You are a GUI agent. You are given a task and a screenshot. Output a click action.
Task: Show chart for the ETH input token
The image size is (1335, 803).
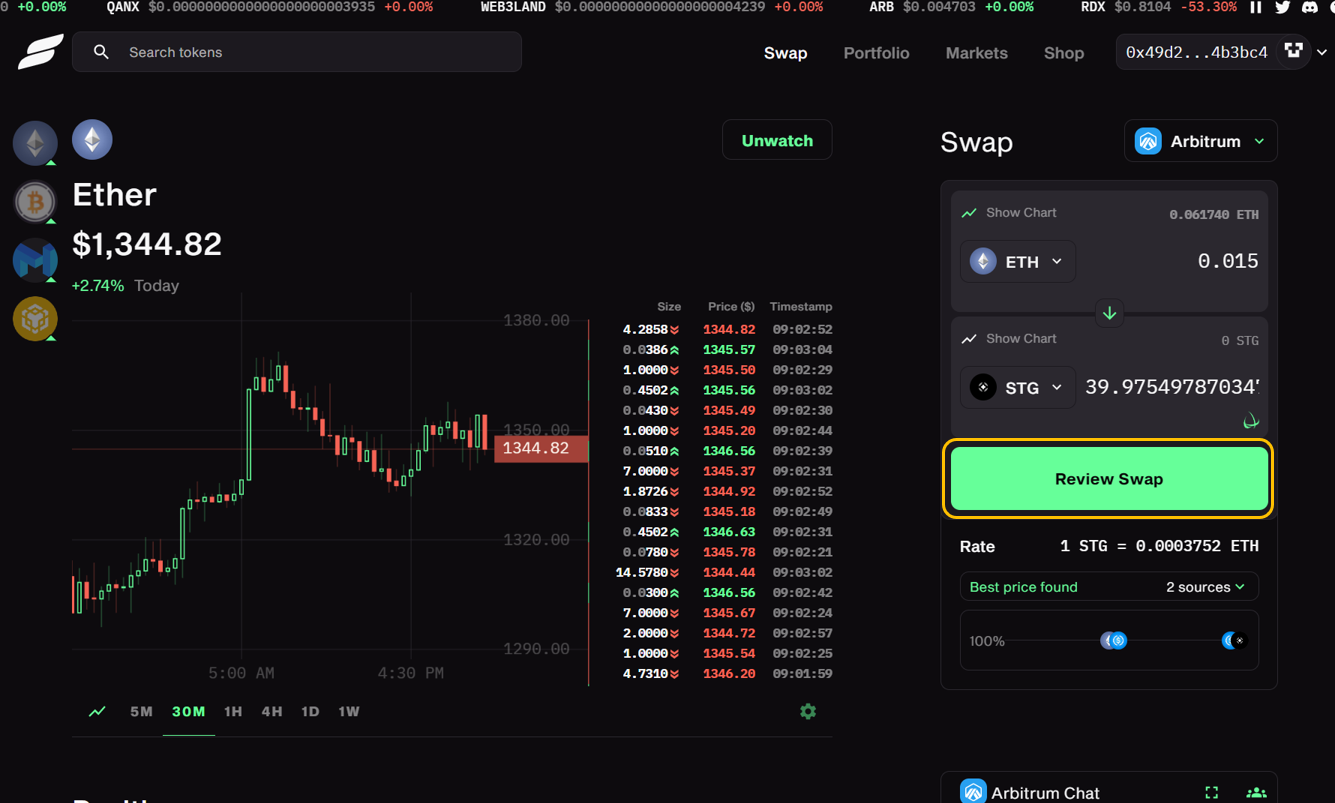pyautogui.click(x=1008, y=213)
